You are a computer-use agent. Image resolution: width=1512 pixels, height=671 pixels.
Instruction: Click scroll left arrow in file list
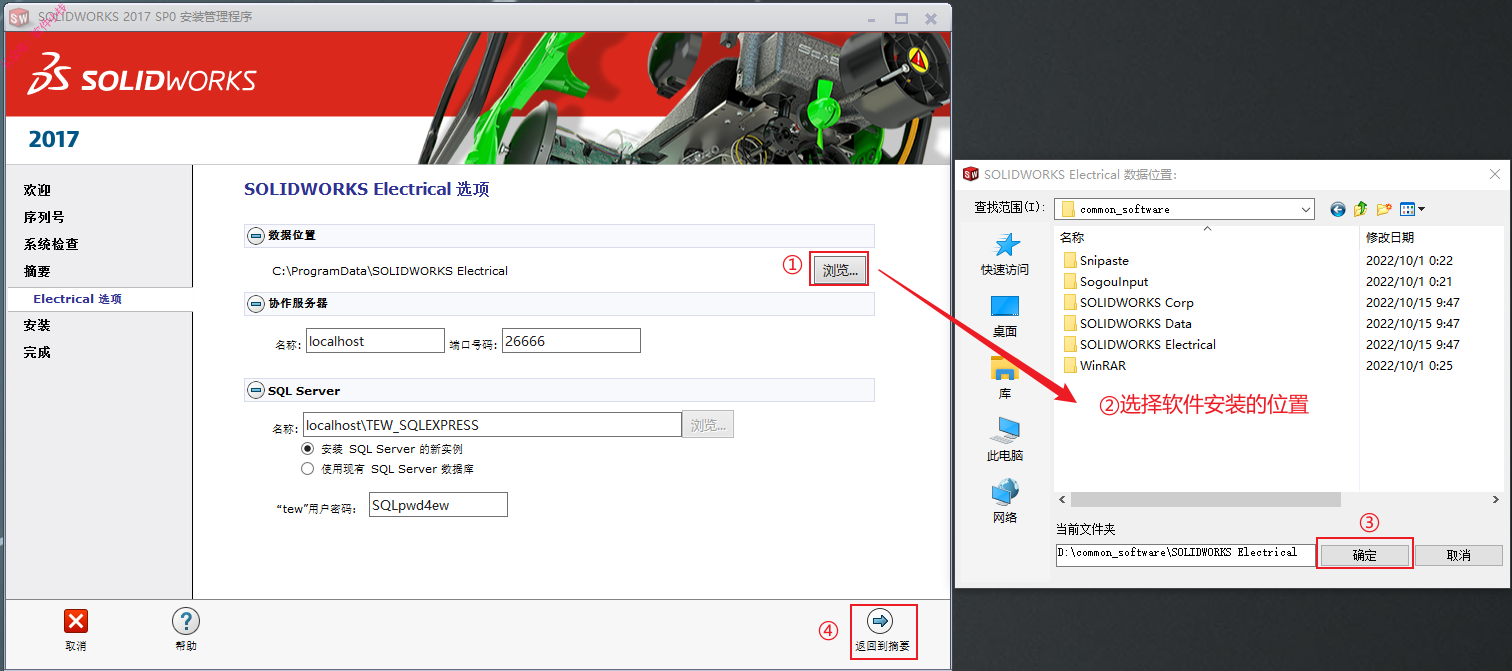(1062, 499)
